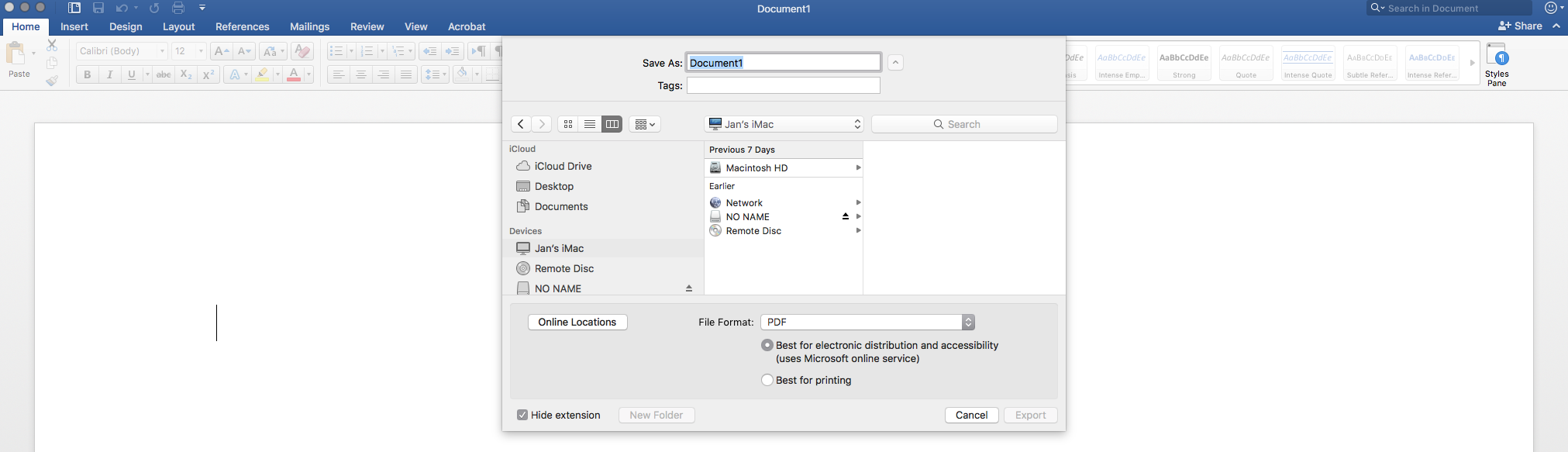Image resolution: width=1568 pixels, height=452 pixels.
Task: Click the Increase Indent icon
Action: pyautogui.click(x=453, y=51)
